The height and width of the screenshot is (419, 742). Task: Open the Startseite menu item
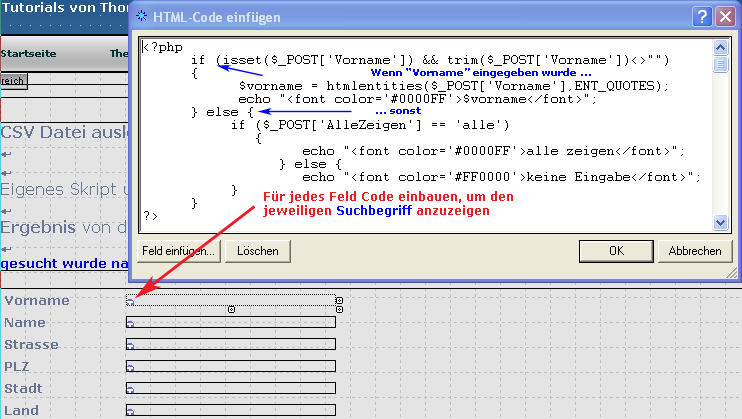click(x=28, y=54)
